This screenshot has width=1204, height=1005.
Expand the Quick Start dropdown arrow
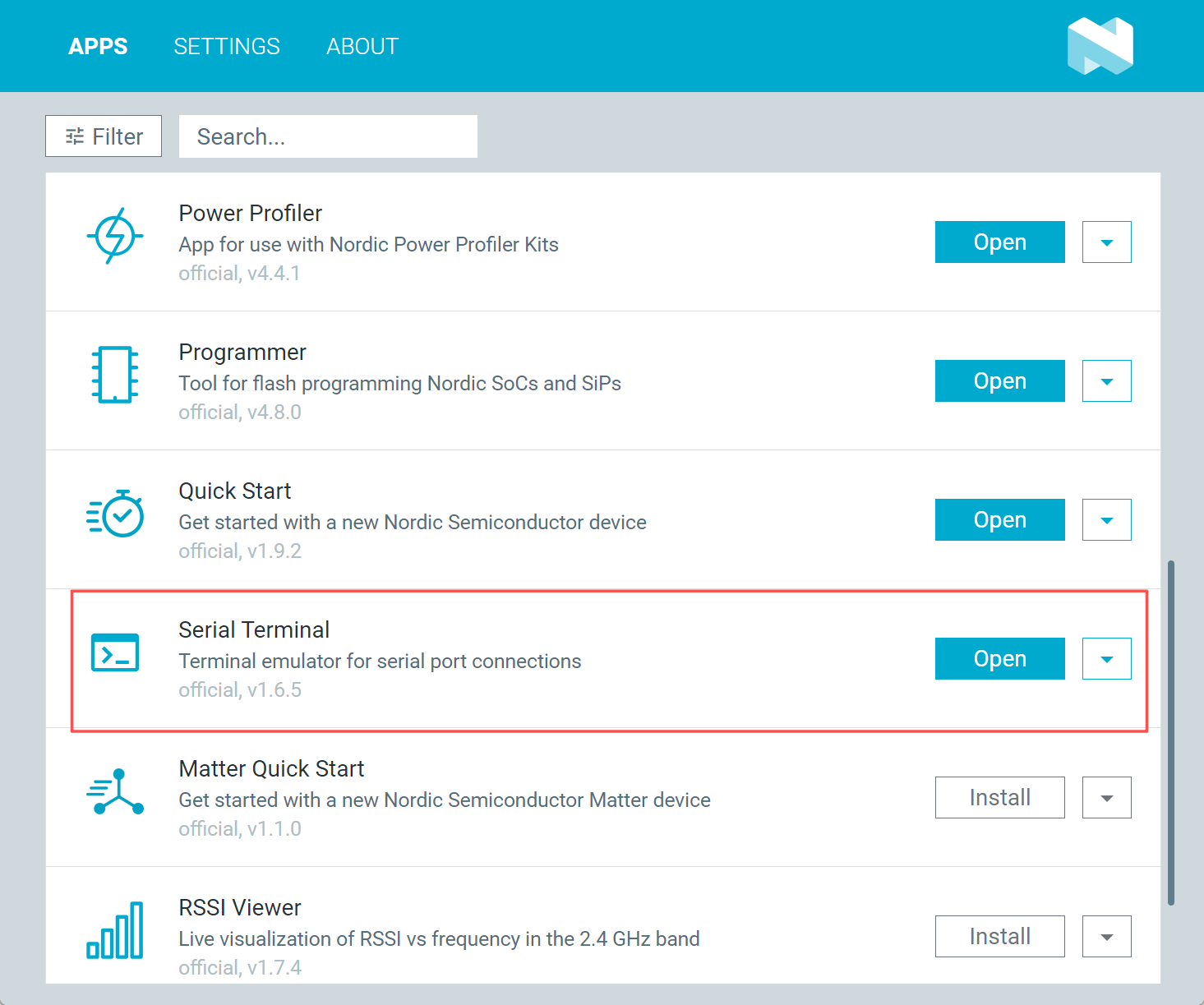pos(1107,520)
